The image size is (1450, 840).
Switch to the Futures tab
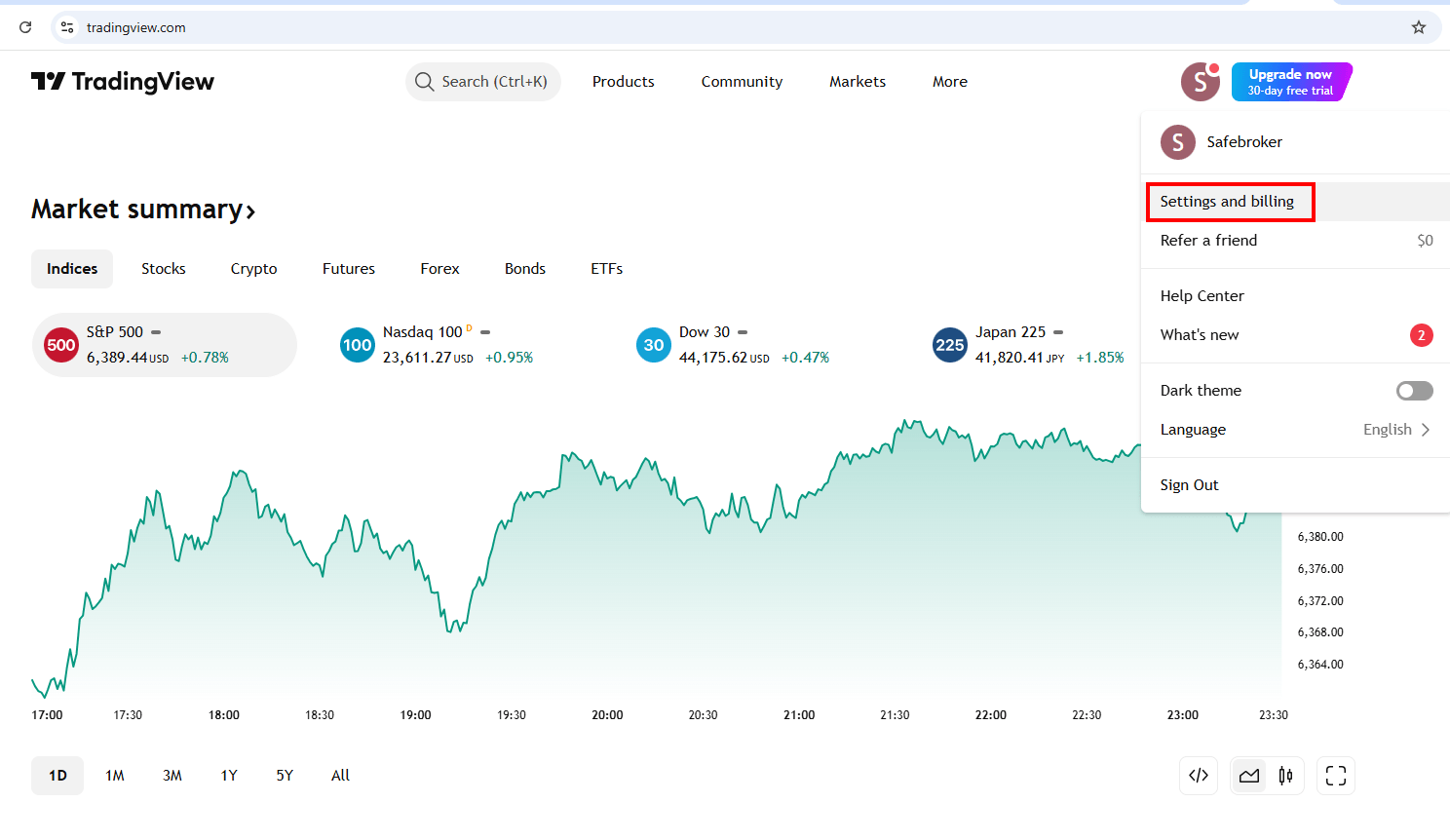coord(349,269)
